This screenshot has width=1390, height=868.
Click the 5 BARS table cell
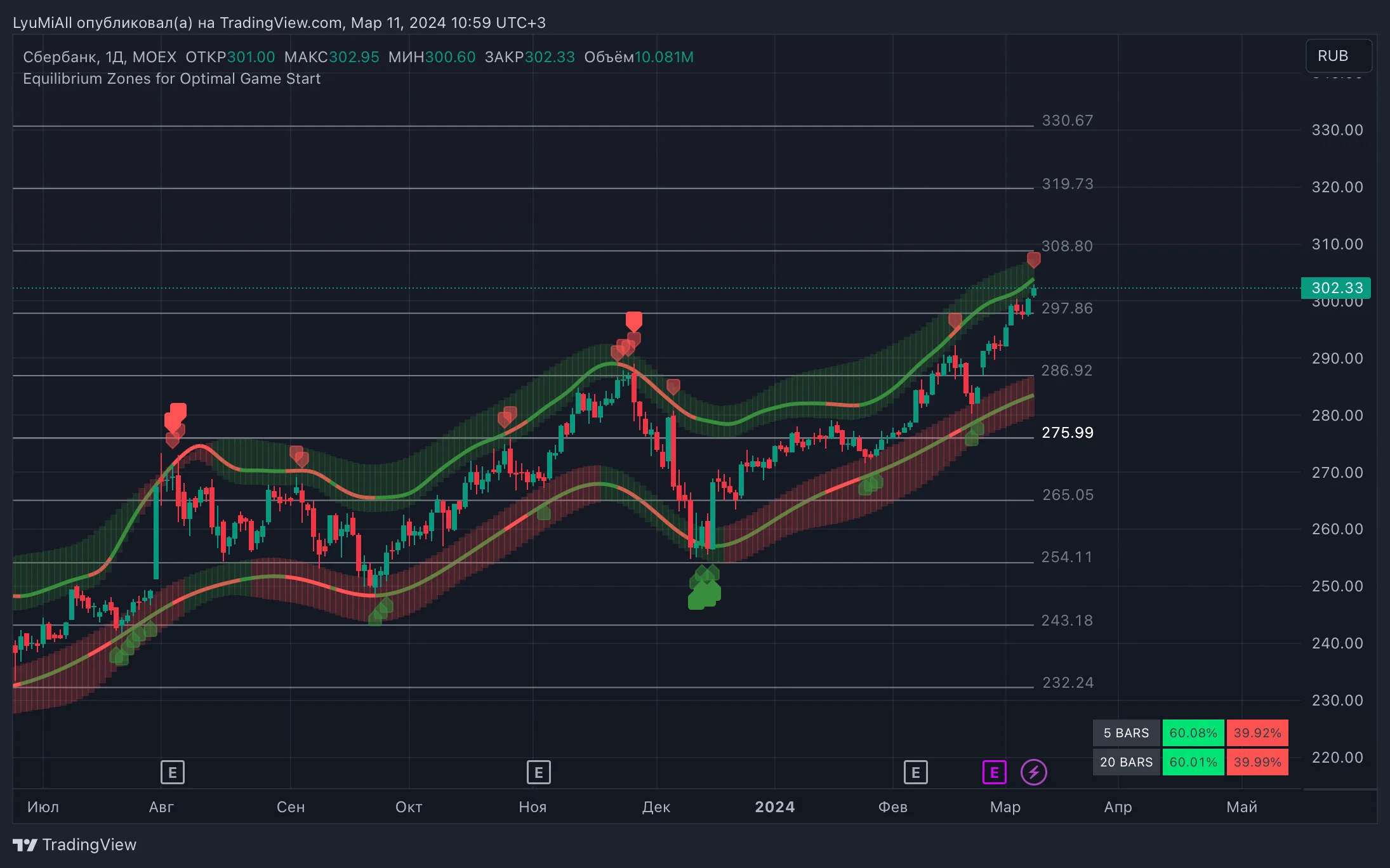pos(1126,733)
